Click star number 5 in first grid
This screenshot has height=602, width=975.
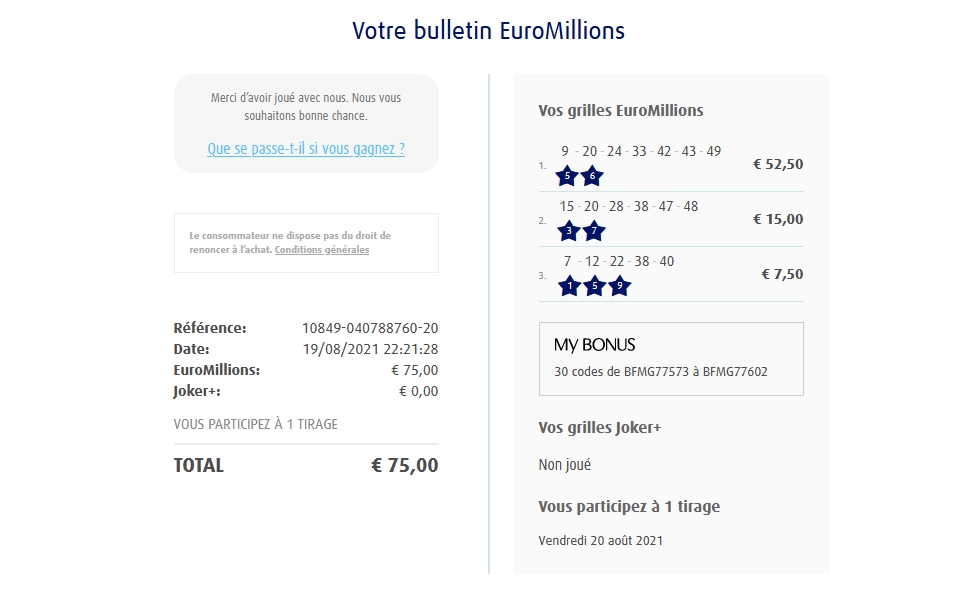coord(568,177)
